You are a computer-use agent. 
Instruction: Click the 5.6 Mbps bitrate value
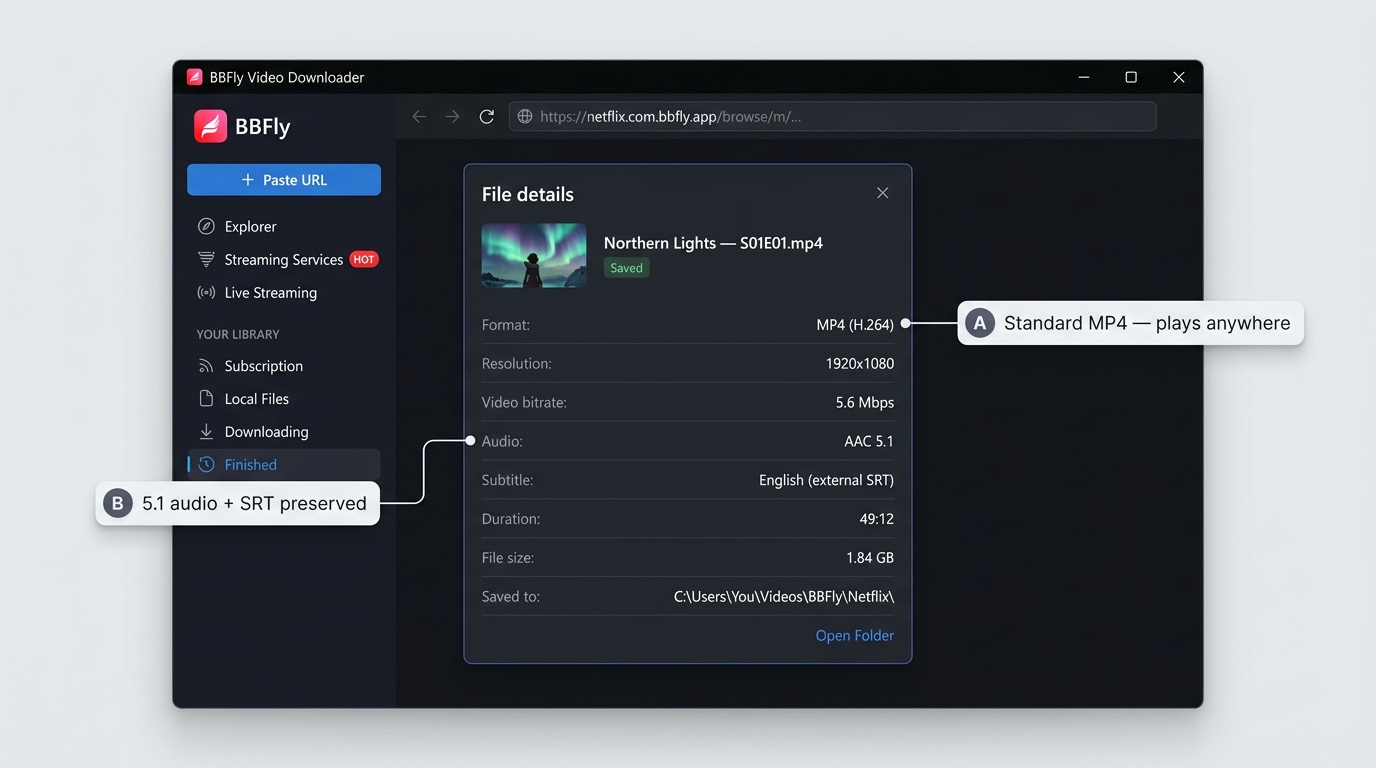[865, 403]
